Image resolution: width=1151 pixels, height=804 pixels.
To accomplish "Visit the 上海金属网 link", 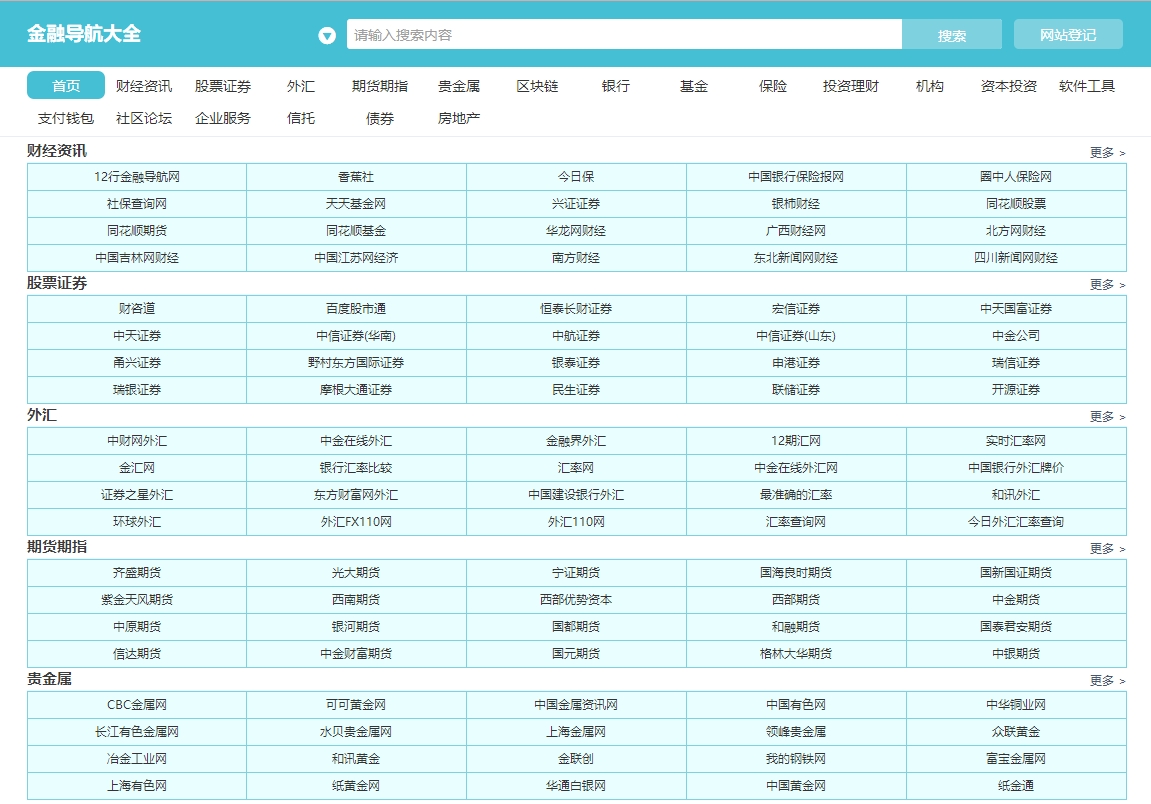I will coord(576,732).
